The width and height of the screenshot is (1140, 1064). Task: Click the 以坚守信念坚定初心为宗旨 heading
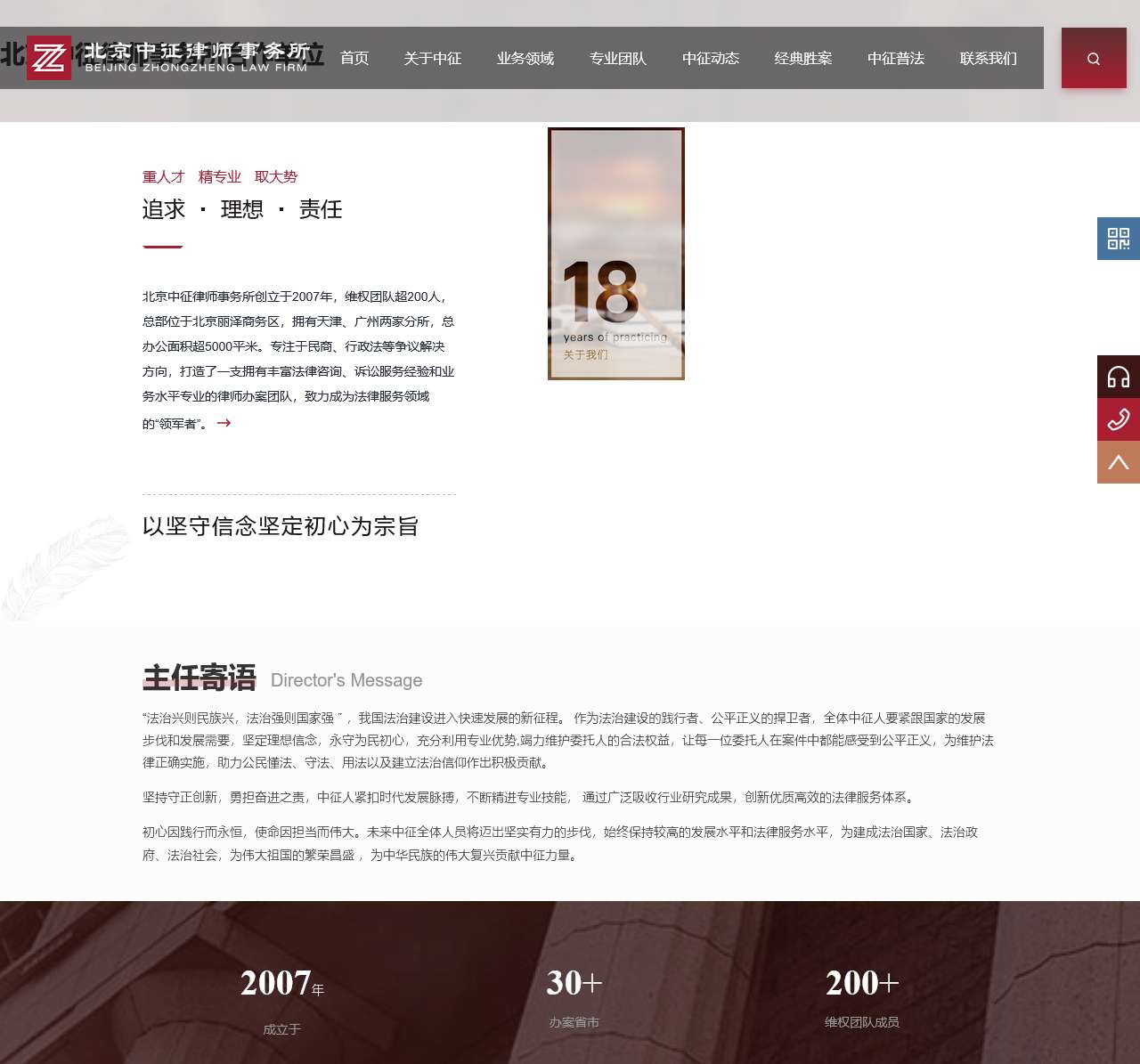281,526
